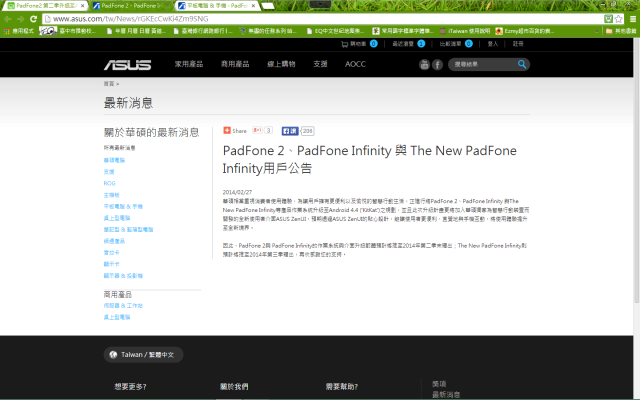
Task: Click the article date 2014/02/27
Action: [237, 192]
